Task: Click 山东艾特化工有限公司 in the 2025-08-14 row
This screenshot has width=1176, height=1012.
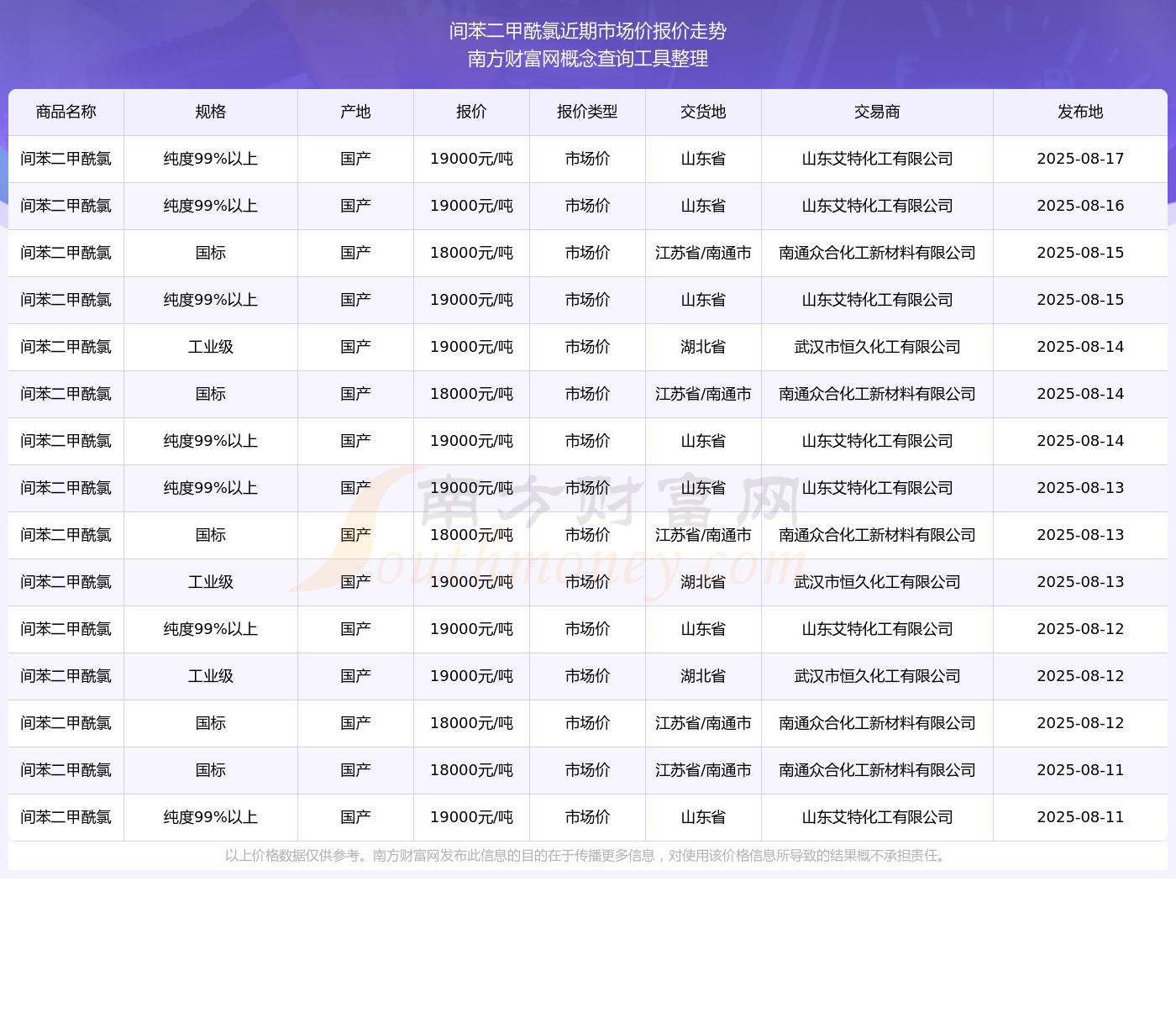Action: [x=878, y=441]
